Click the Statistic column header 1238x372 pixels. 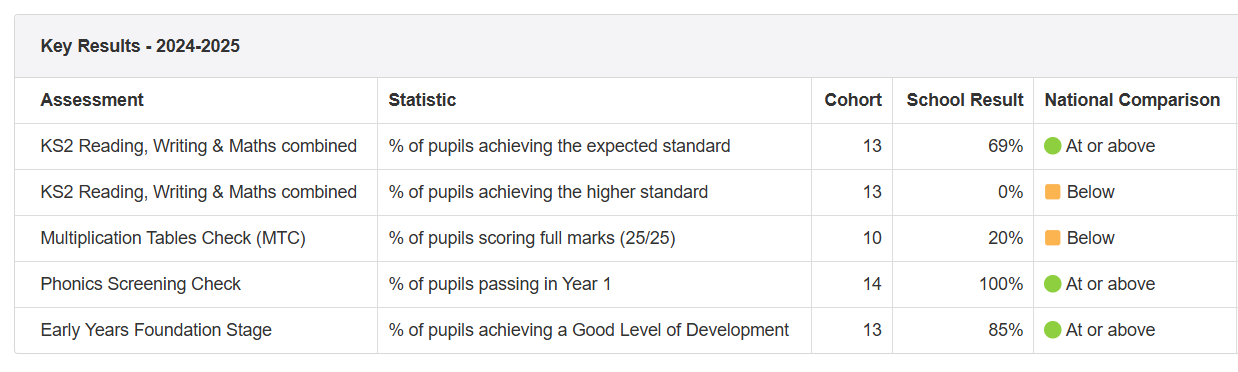(422, 100)
